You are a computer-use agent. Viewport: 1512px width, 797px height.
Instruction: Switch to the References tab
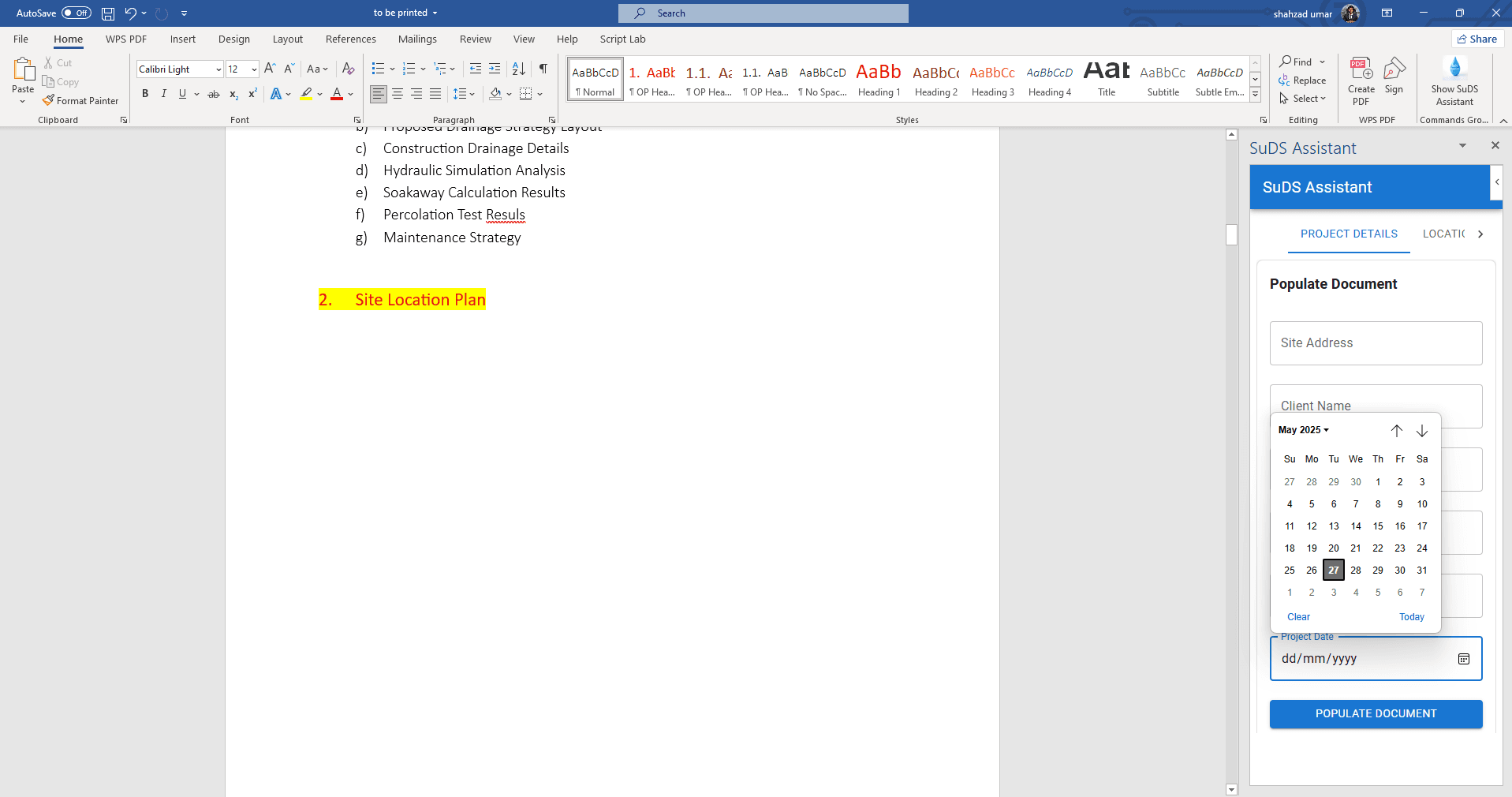coord(350,39)
